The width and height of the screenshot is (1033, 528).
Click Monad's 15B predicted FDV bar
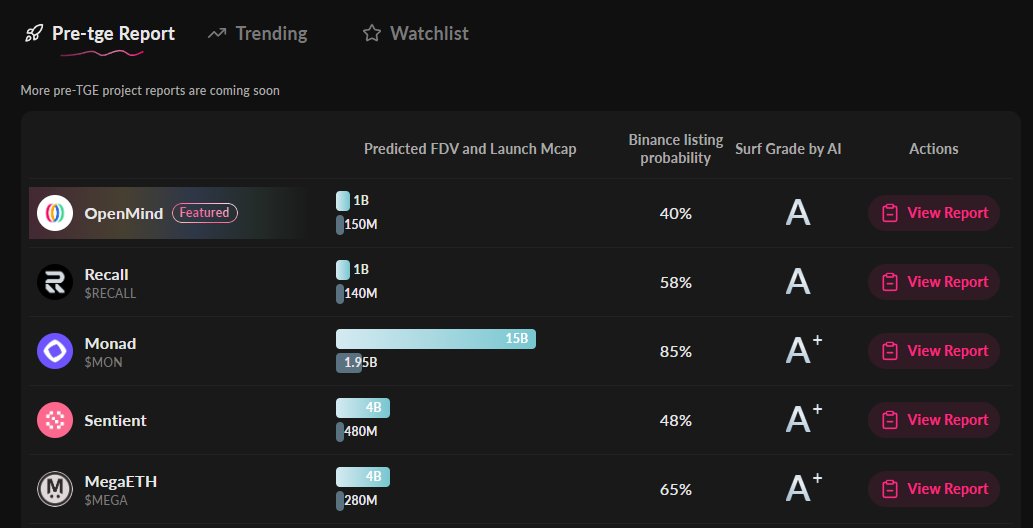pyautogui.click(x=435, y=339)
